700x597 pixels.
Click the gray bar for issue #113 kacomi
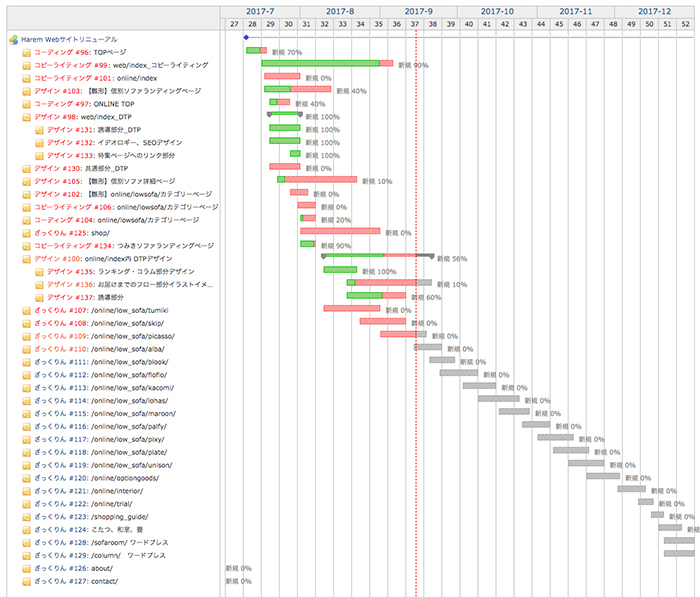tap(479, 386)
